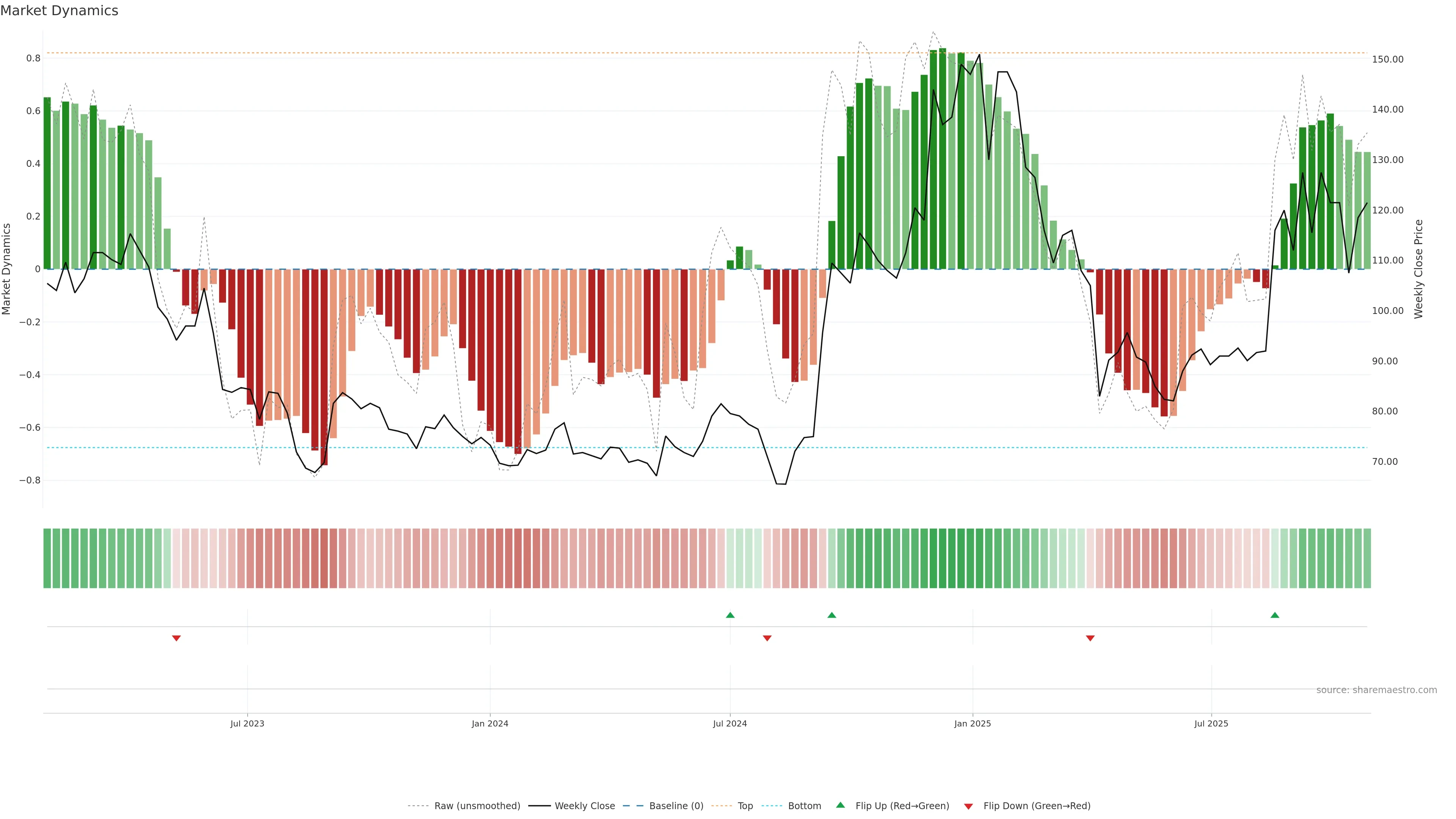
Task: Click the Jan 2024 x-axis label
Action: [490, 723]
